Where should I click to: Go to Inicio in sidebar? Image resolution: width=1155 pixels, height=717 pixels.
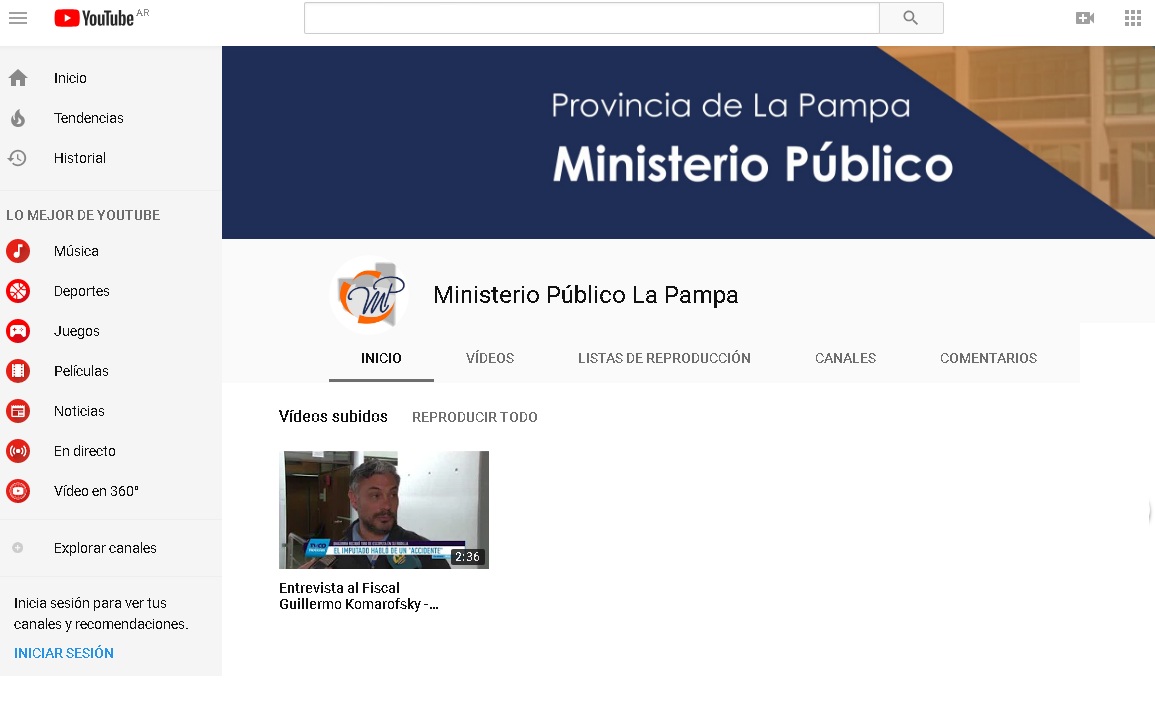click(70, 78)
